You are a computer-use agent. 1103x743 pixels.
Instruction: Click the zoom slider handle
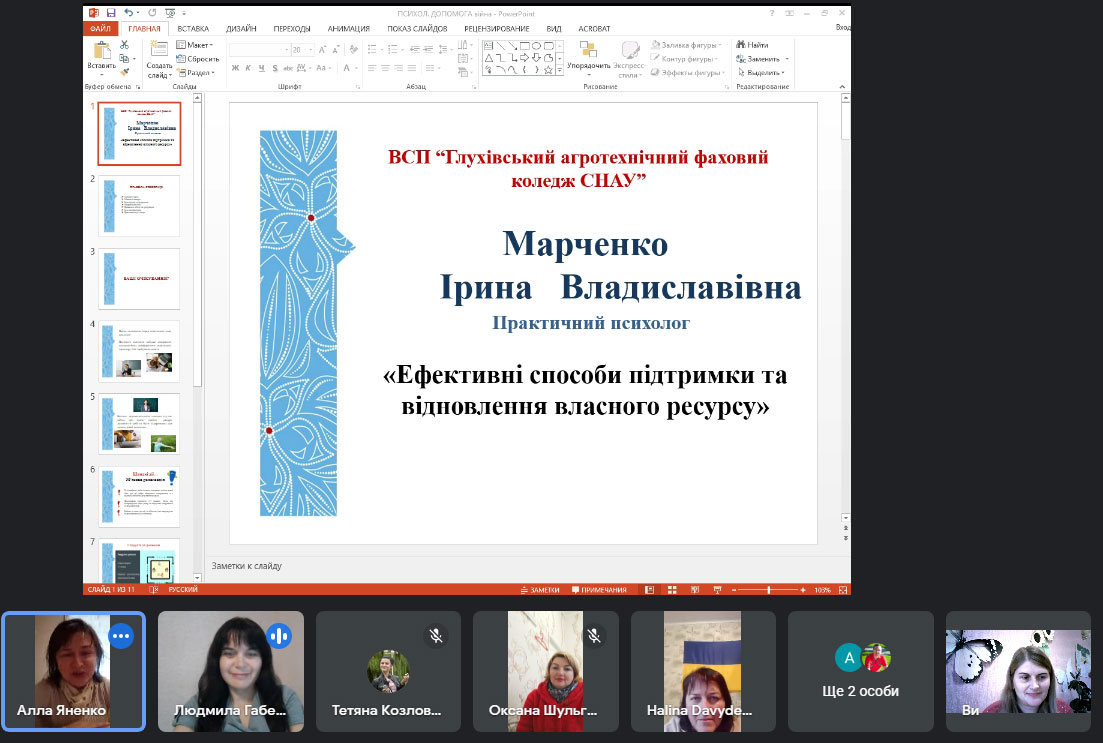click(768, 590)
